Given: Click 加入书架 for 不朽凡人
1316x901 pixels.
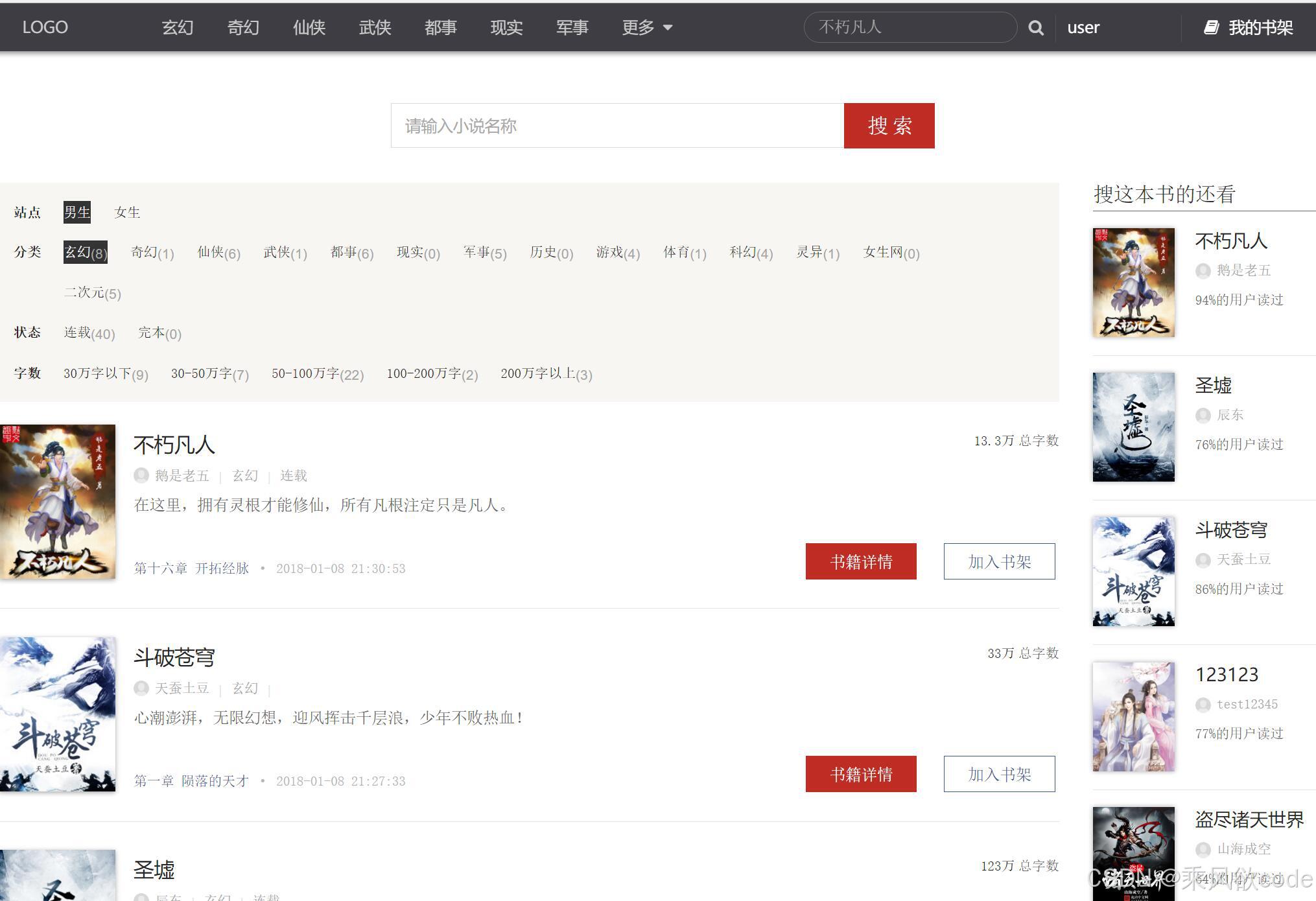Looking at the screenshot, I should 999,561.
